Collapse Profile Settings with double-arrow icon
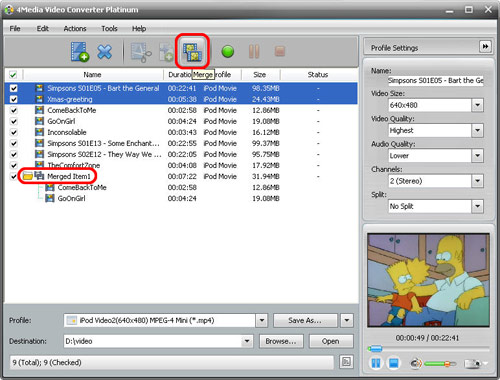Image resolution: width=500 pixels, height=380 pixels. tap(485, 46)
